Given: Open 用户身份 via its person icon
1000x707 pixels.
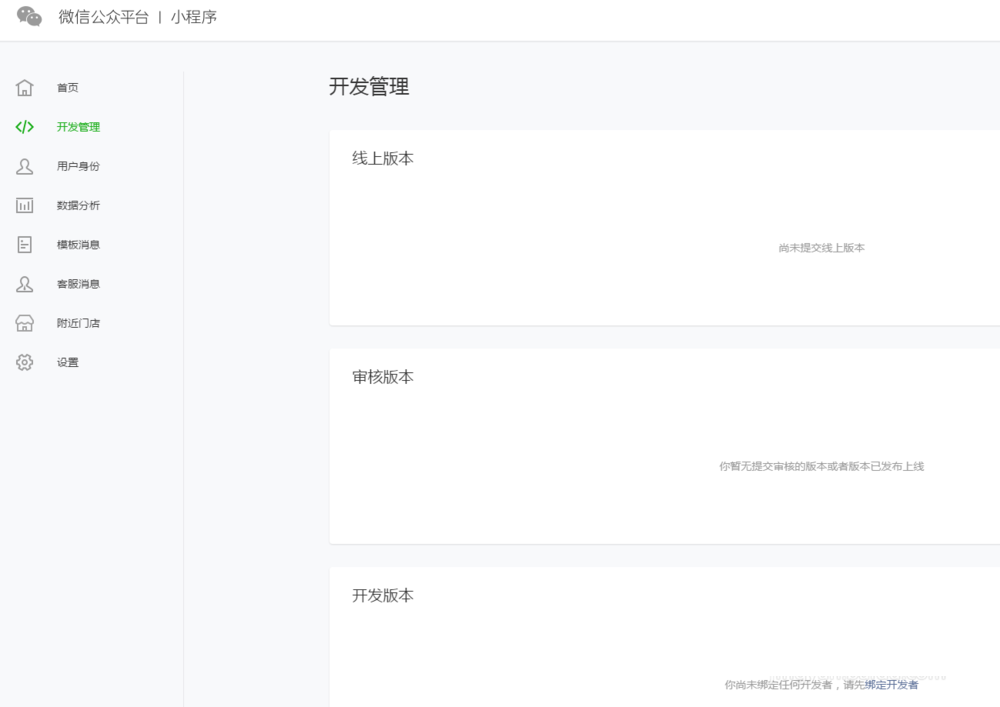Looking at the screenshot, I should [x=24, y=166].
